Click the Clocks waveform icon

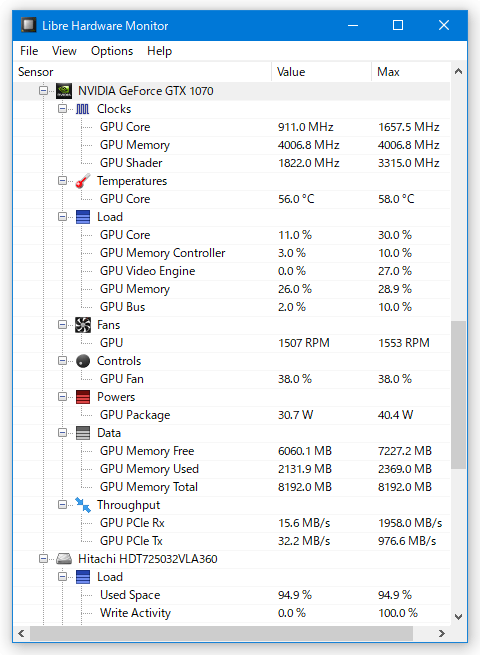[x=83, y=109]
